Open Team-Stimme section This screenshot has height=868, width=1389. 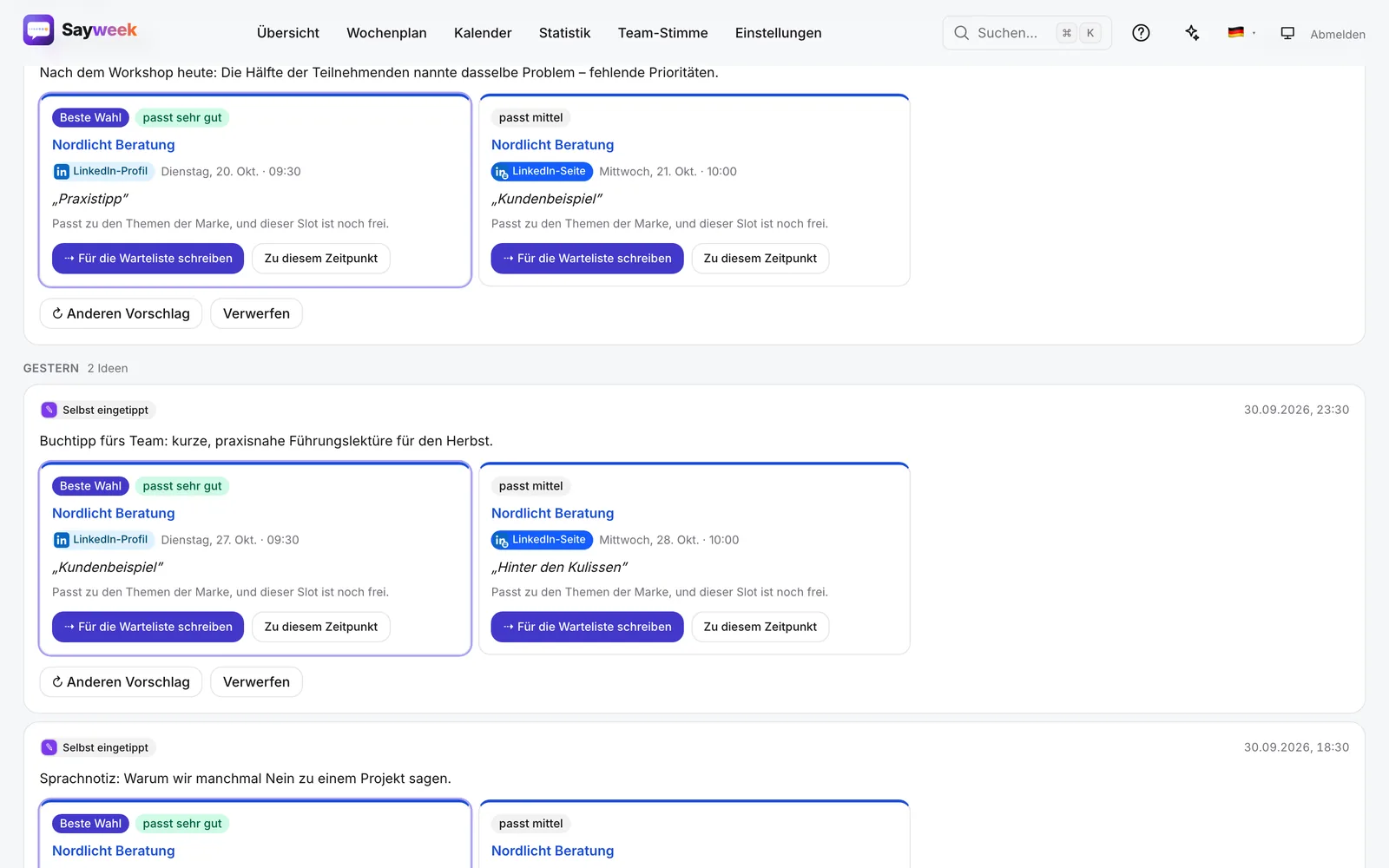coord(662,33)
